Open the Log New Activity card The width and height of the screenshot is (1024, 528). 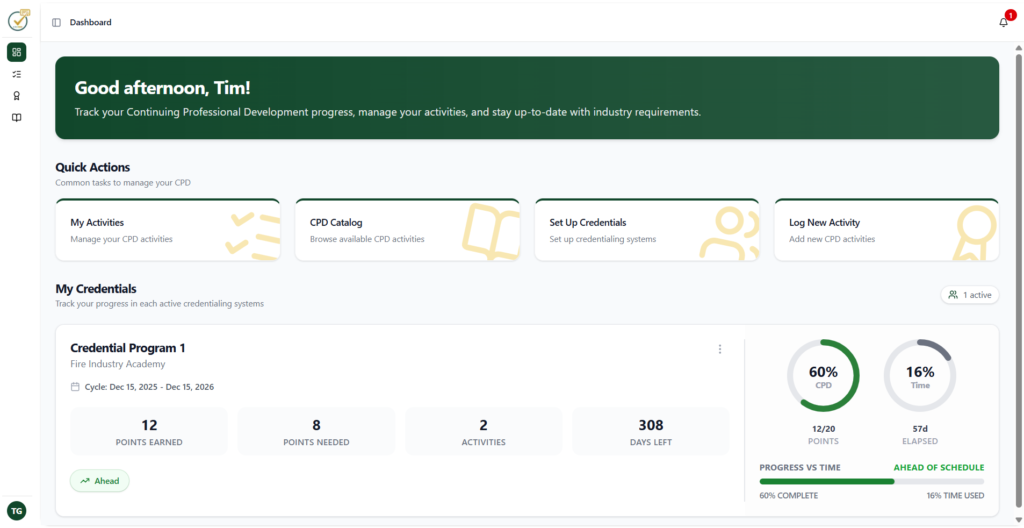(887, 230)
